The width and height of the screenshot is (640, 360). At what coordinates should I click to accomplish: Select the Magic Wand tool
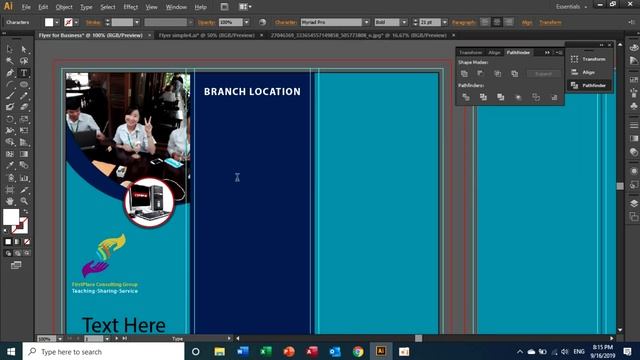10,61
